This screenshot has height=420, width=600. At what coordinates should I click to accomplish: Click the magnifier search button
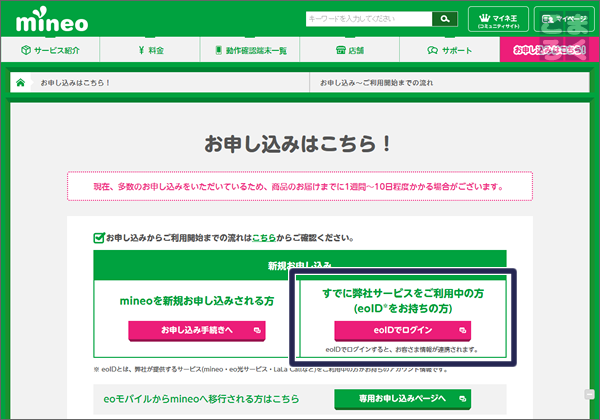point(445,19)
